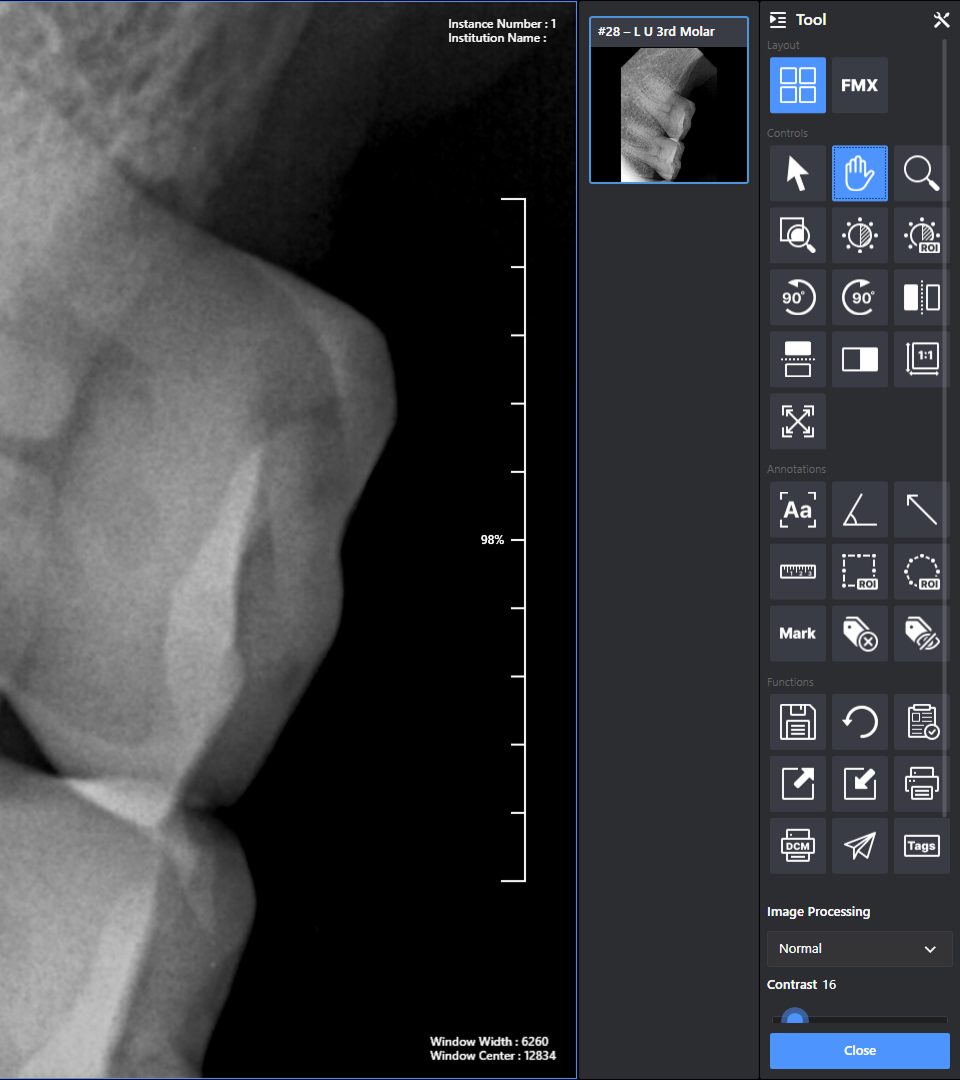Switch to the grid layout view
The height and width of the screenshot is (1080, 960).
click(797, 85)
